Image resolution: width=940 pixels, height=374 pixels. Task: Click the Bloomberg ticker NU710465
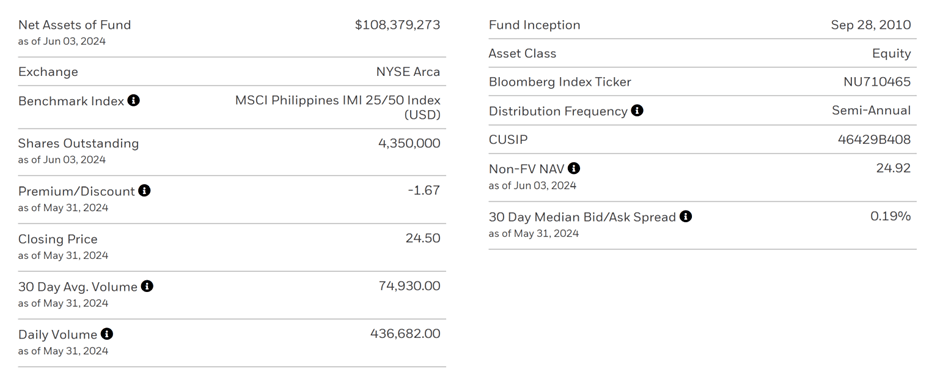pos(877,82)
